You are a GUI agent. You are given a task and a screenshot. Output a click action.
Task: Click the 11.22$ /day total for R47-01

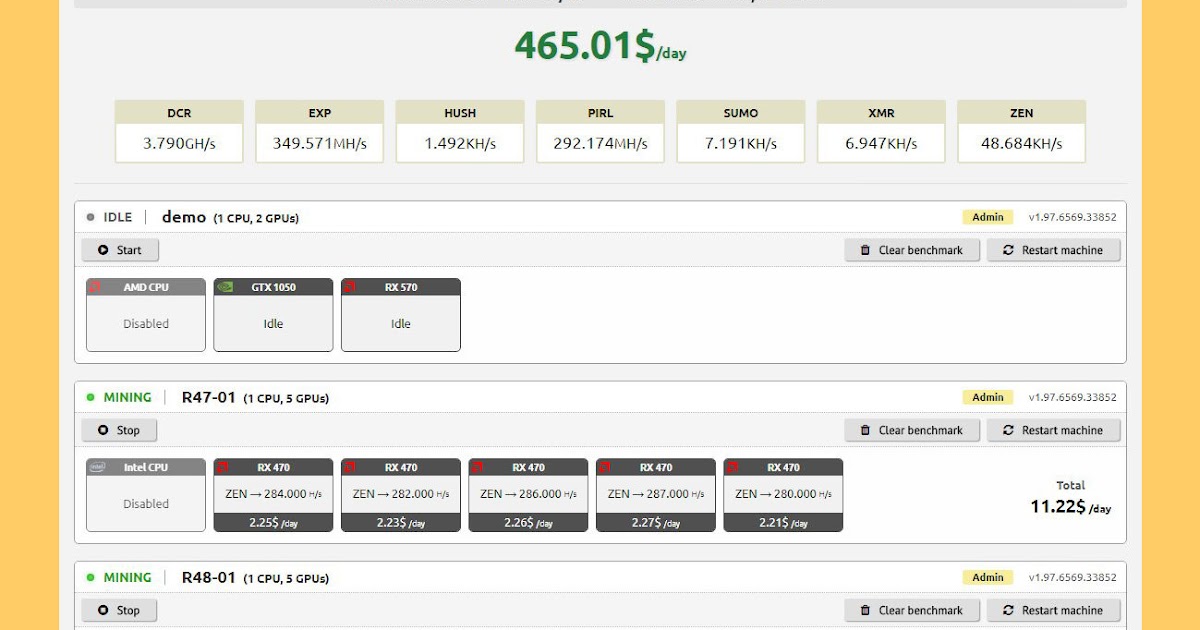[x=1071, y=507]
